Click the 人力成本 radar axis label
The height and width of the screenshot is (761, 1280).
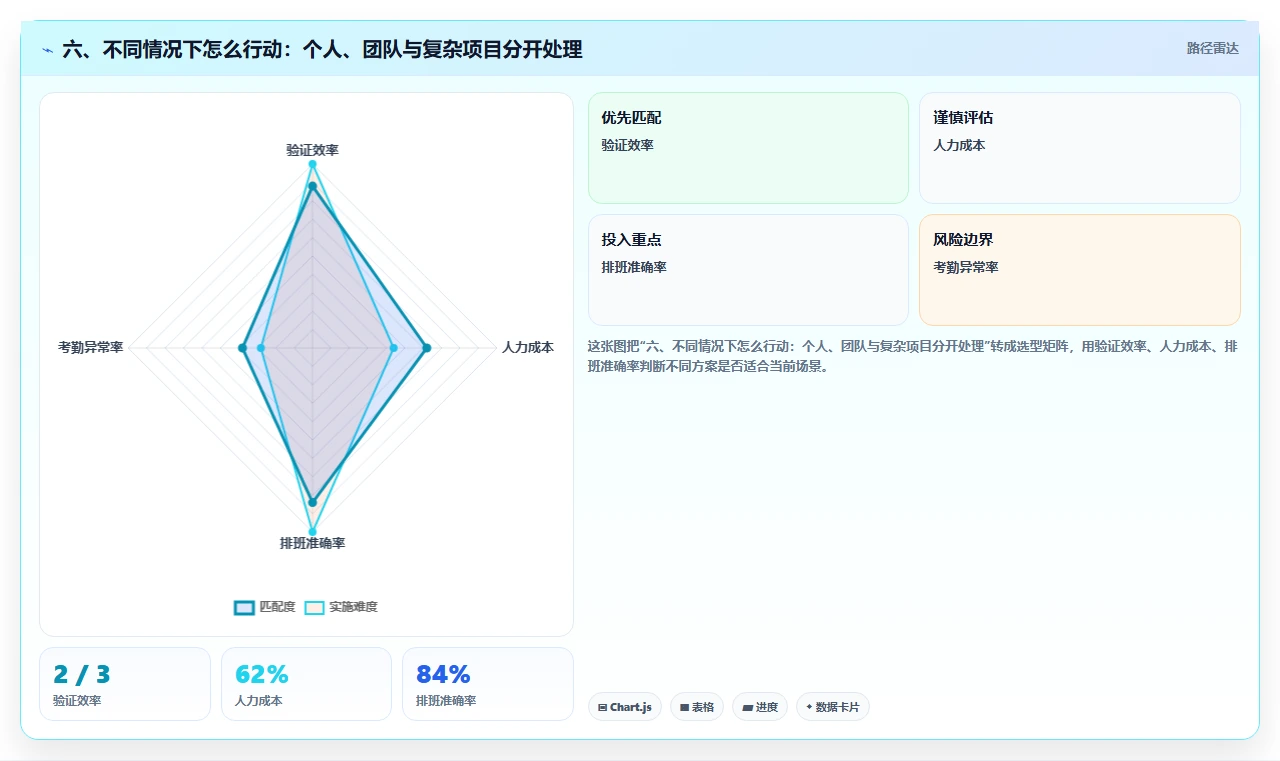(x=528, y=348)
